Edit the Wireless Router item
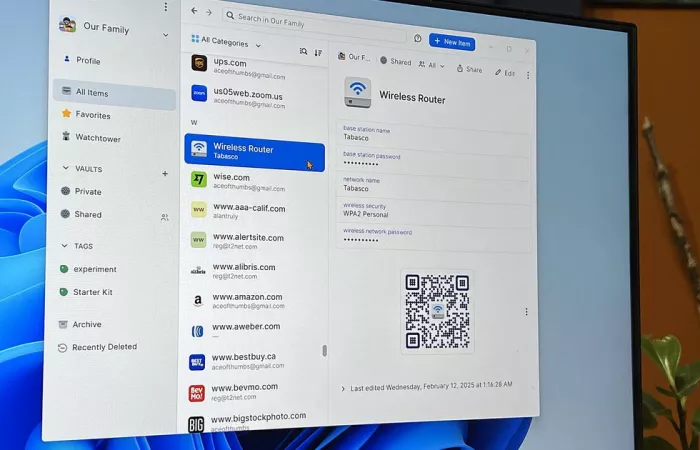The width and height of the screenshot is (700, 450). 505,73
